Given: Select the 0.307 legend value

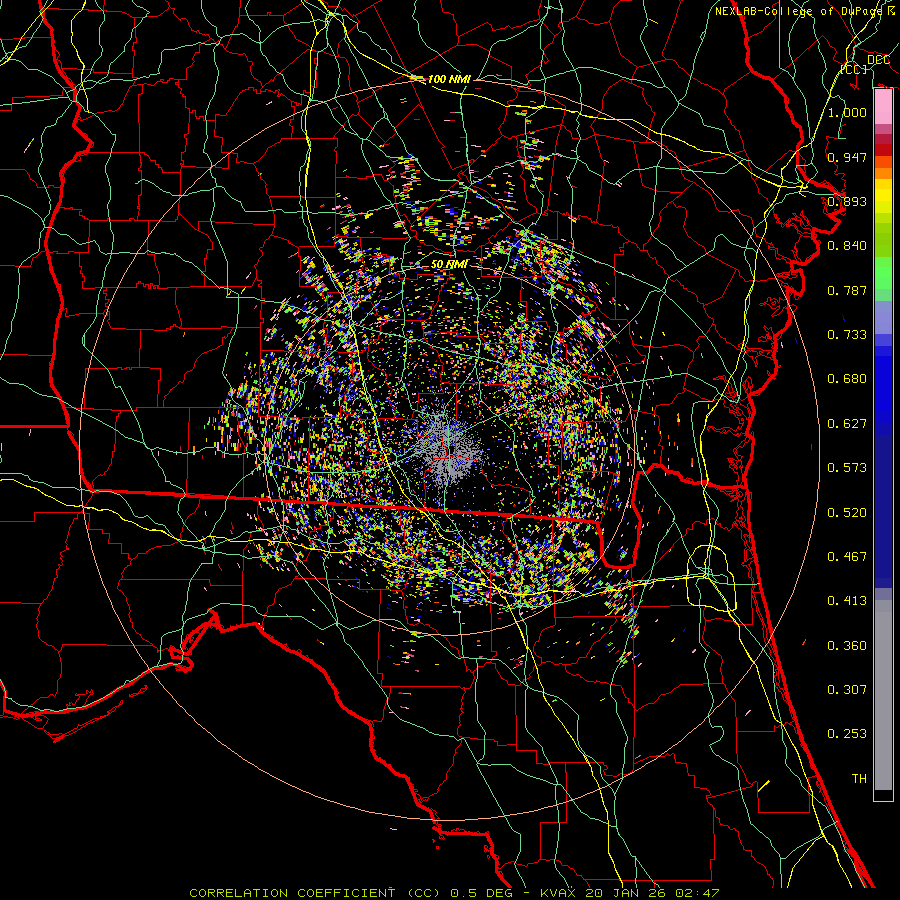Looking at the screenshot, I should click(847, 689).
